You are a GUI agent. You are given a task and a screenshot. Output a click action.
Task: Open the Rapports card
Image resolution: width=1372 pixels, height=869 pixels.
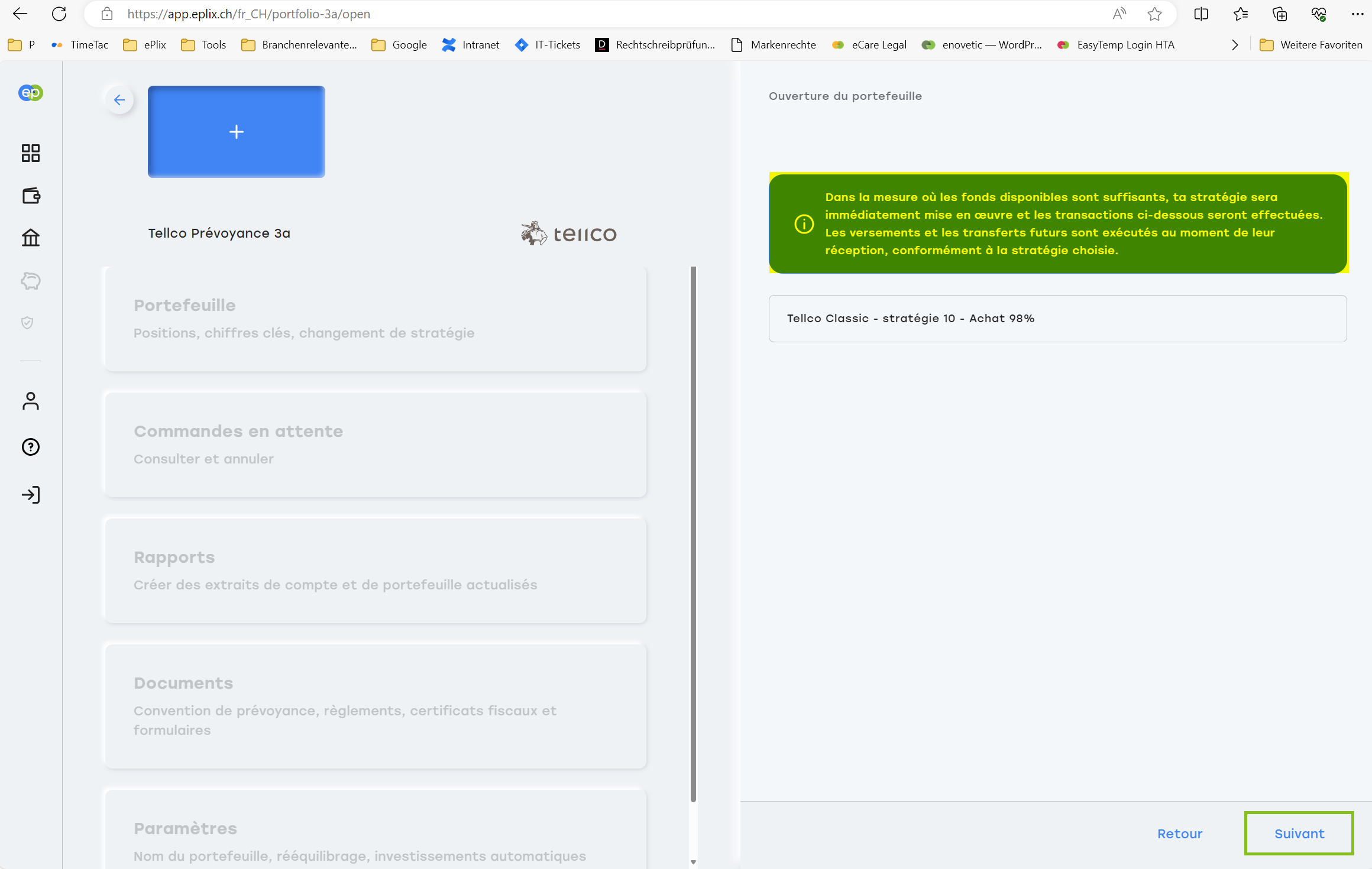click(x=376, y=571)
